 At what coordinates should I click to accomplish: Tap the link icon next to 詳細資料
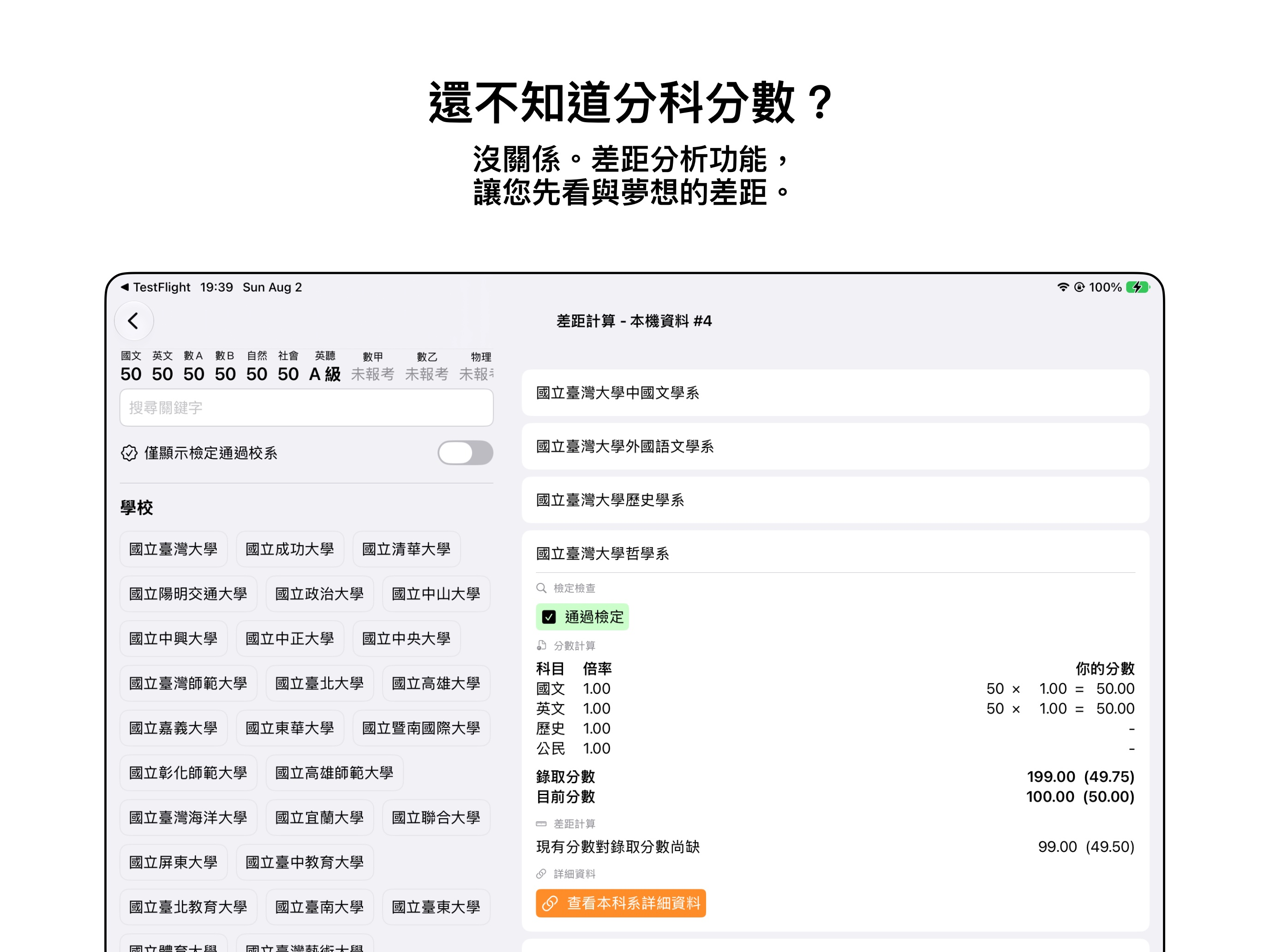coord(541,874)
